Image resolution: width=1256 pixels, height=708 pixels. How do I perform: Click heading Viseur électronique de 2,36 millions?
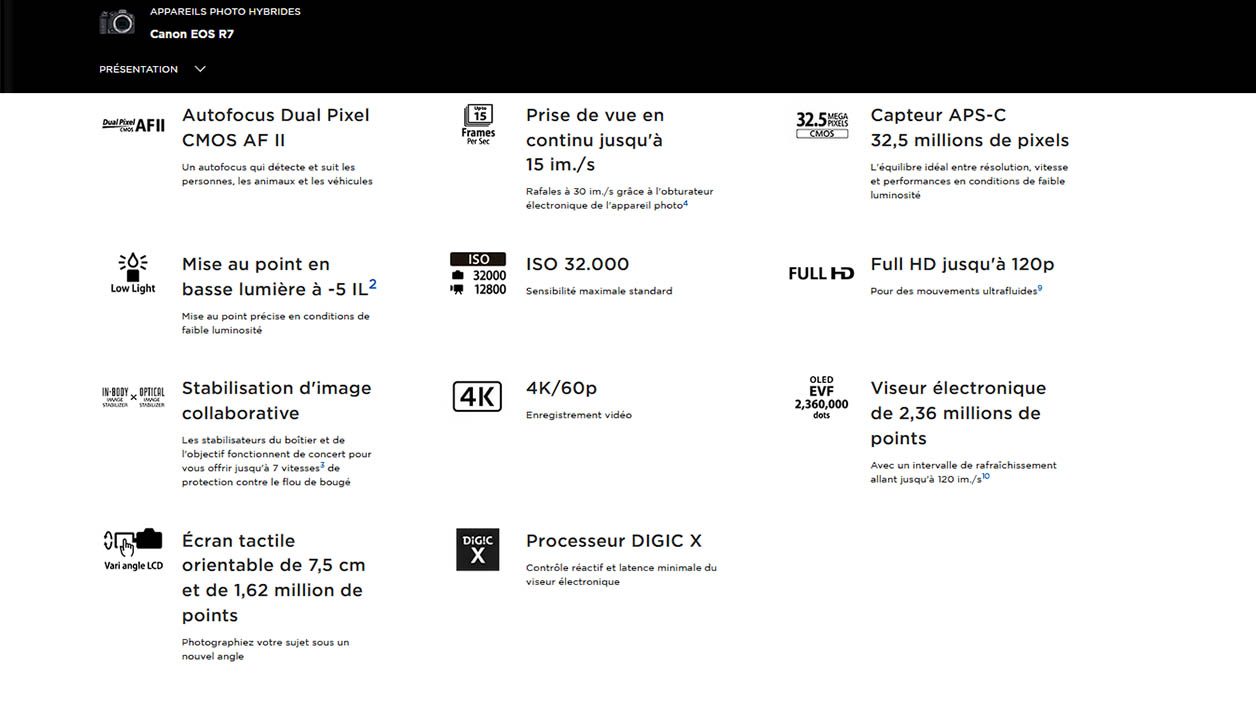(958, 413)
